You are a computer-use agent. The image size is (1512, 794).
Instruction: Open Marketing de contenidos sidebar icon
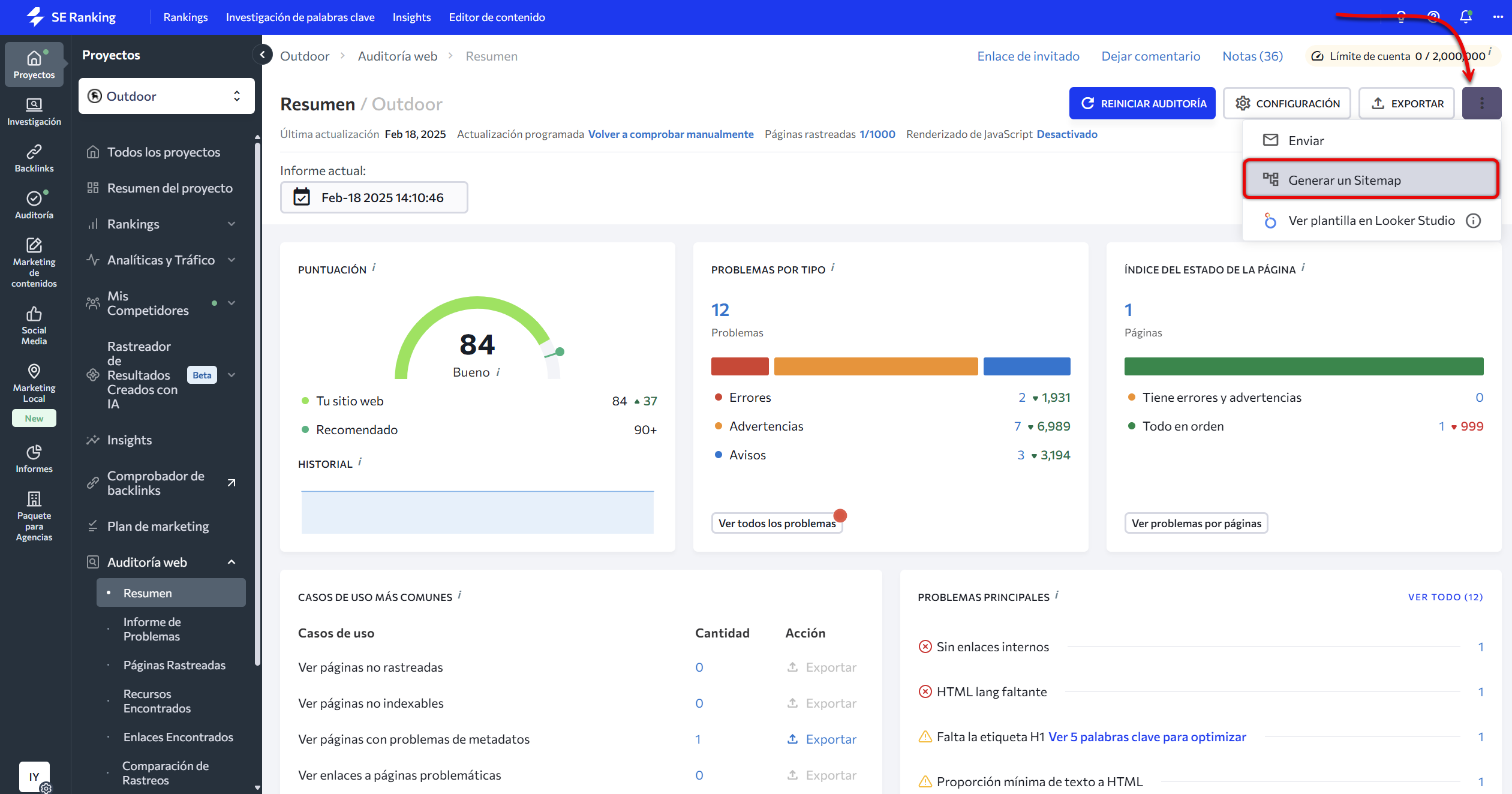[x=34, y=263]
